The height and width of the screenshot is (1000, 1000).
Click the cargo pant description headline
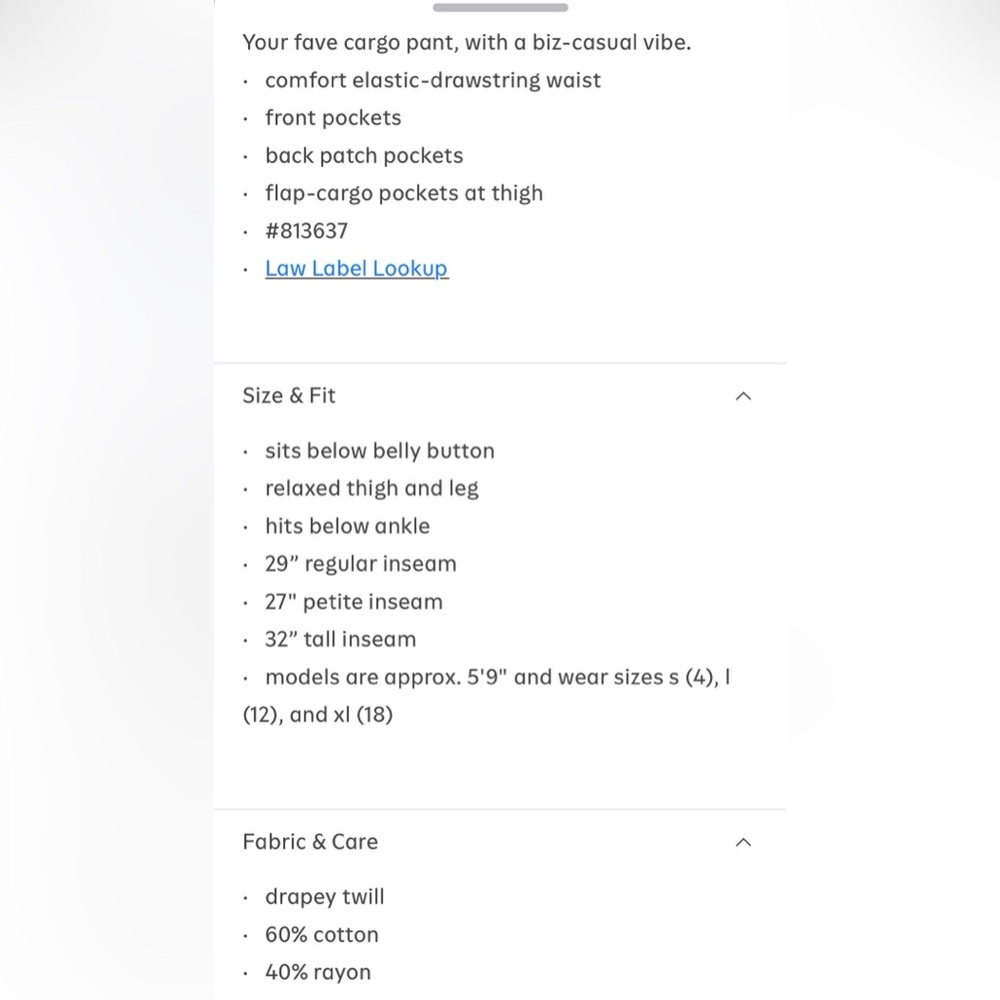point(466,42)
